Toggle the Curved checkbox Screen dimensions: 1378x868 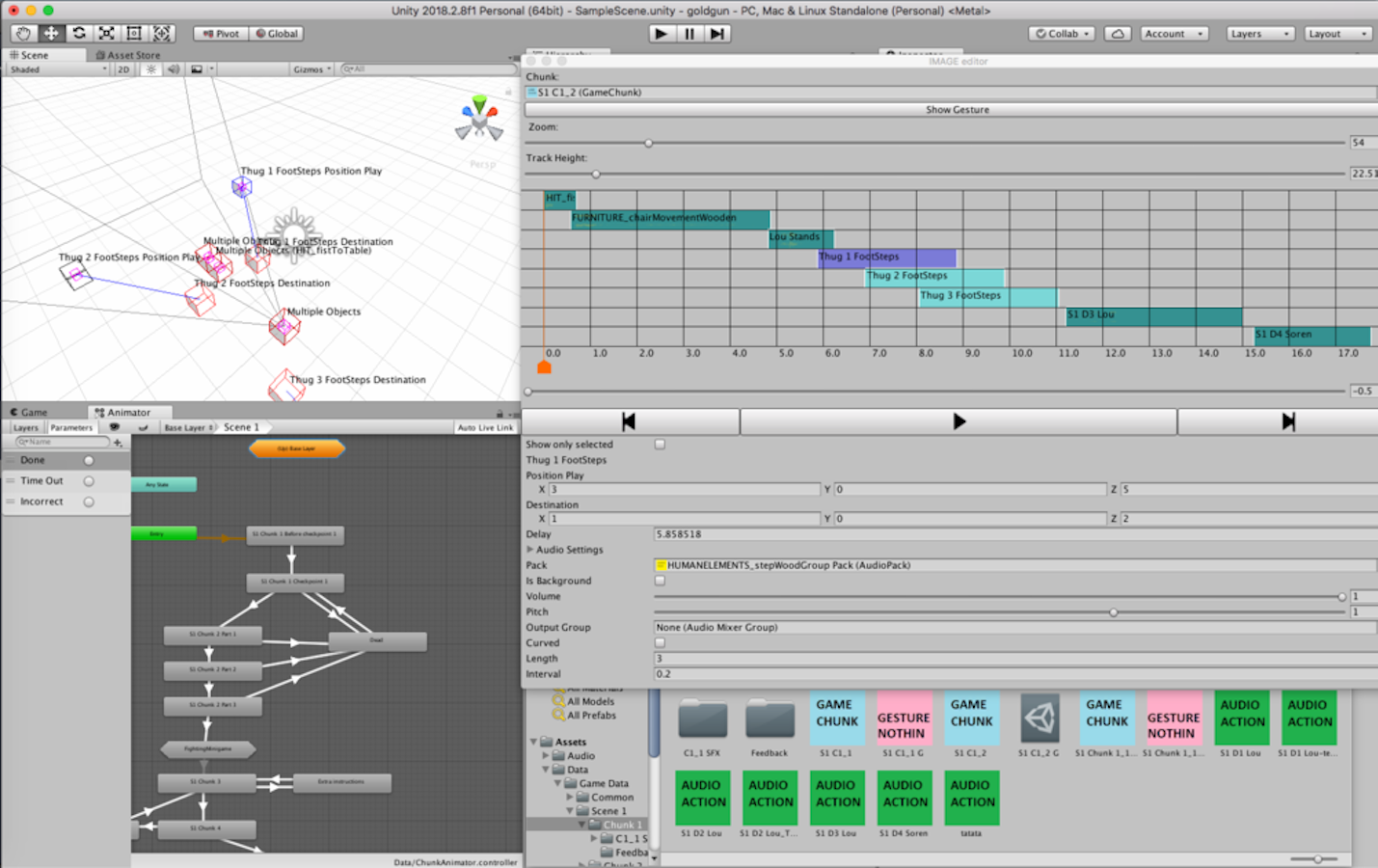coord(660,642)
